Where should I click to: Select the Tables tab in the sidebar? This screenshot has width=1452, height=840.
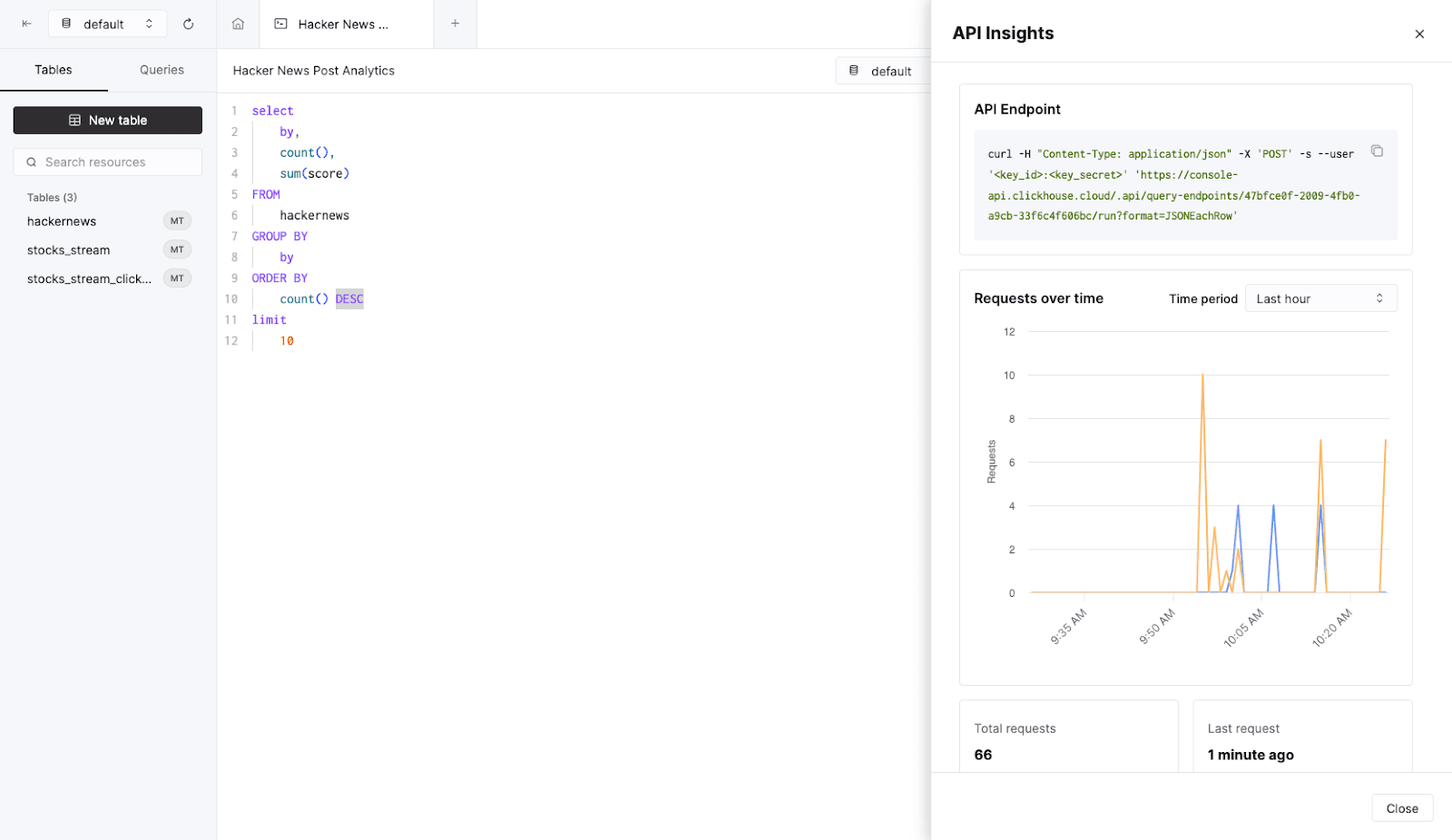pyautogui.click(x=54, y=70)
